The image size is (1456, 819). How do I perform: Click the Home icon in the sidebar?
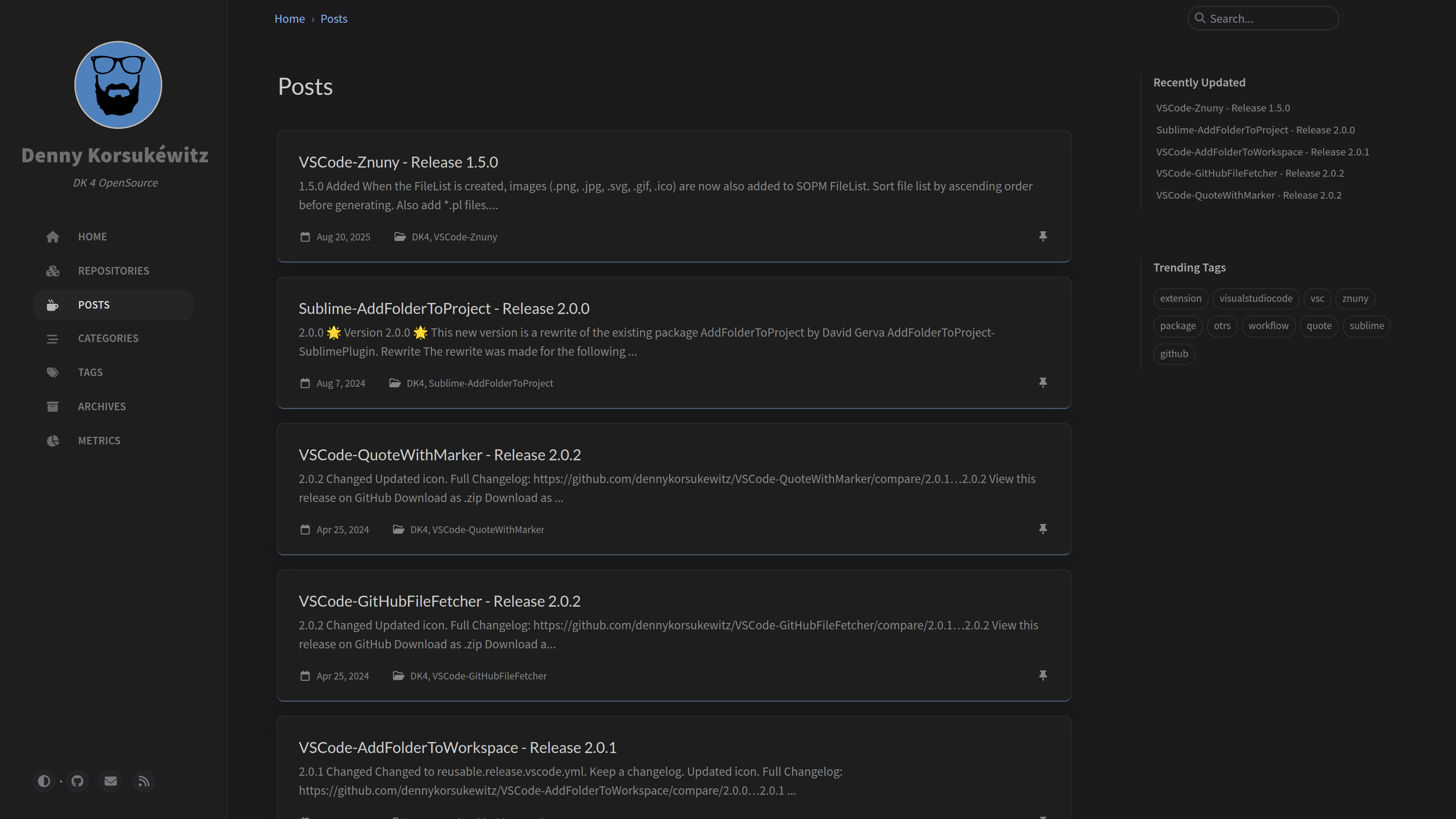point(53,237)
